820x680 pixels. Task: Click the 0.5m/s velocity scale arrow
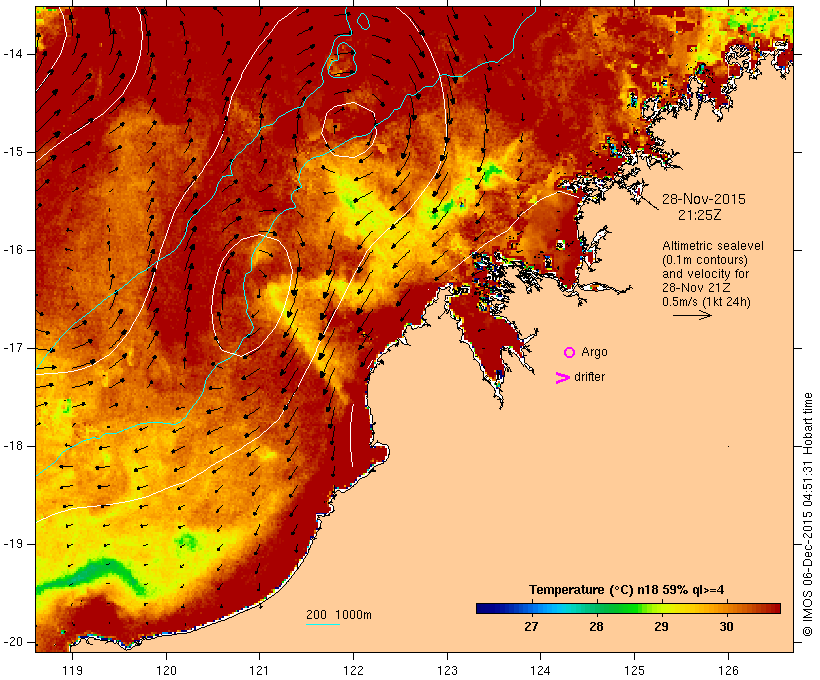tap(692, 315)
